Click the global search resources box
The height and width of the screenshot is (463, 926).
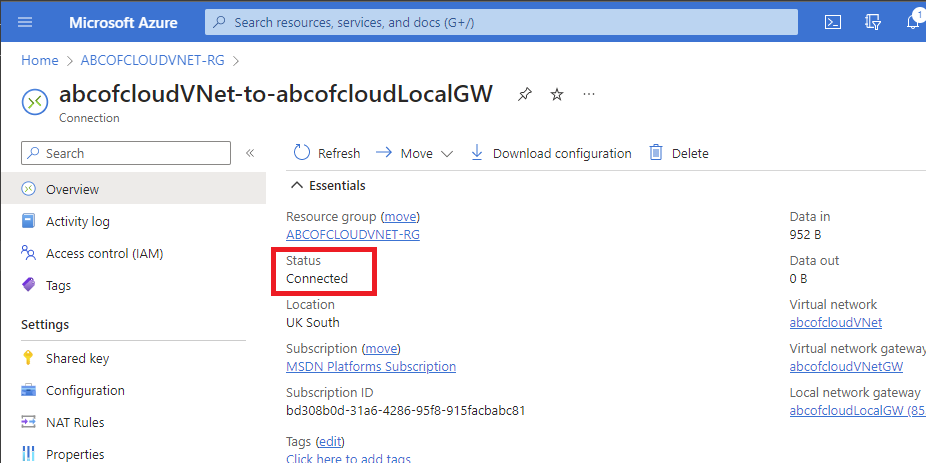tap(501, 22)
